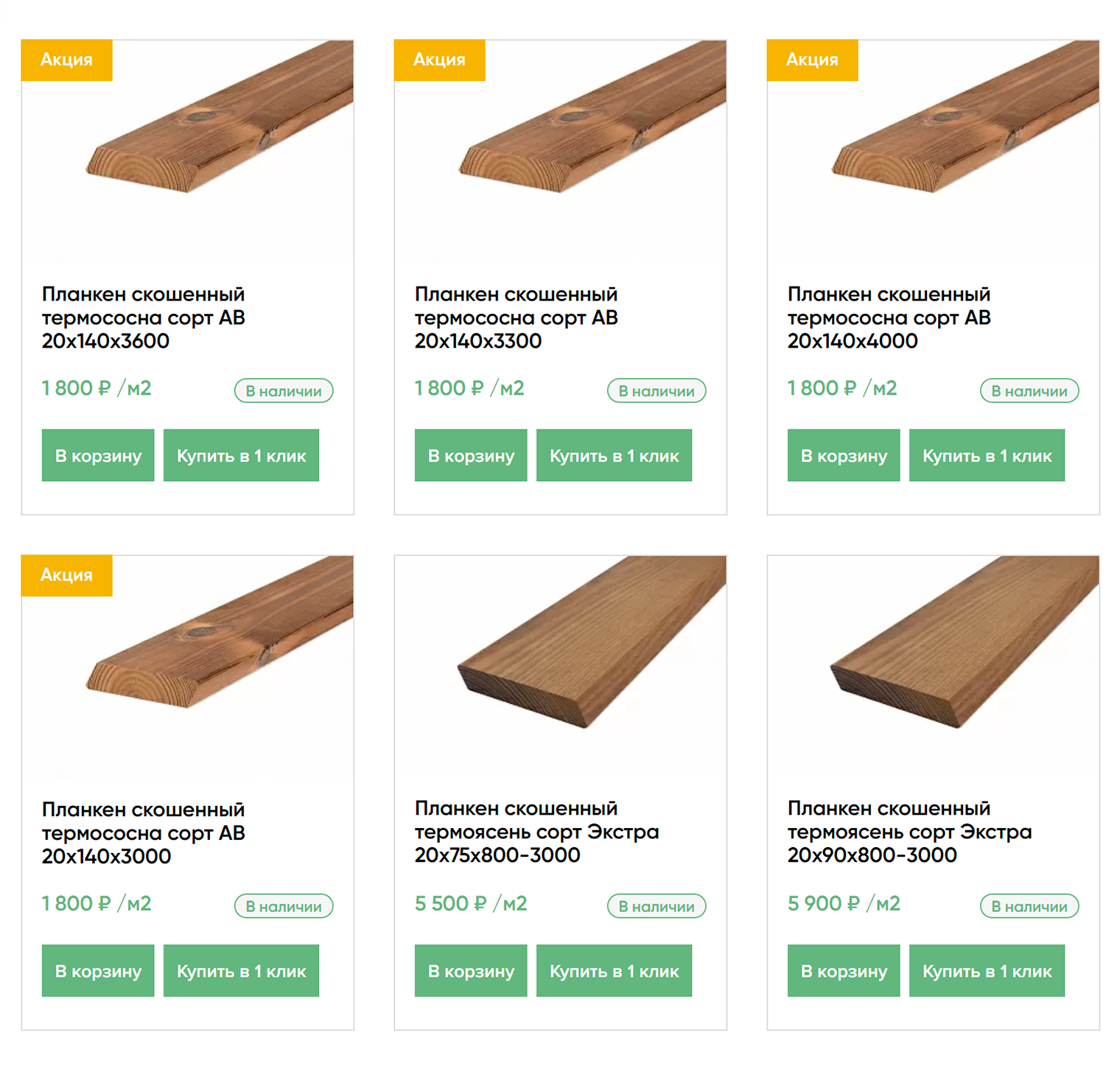The image size is (1120, 1074).
Task: Open the 20x140x4000 termososna product title link
Action: coord(889,317)
